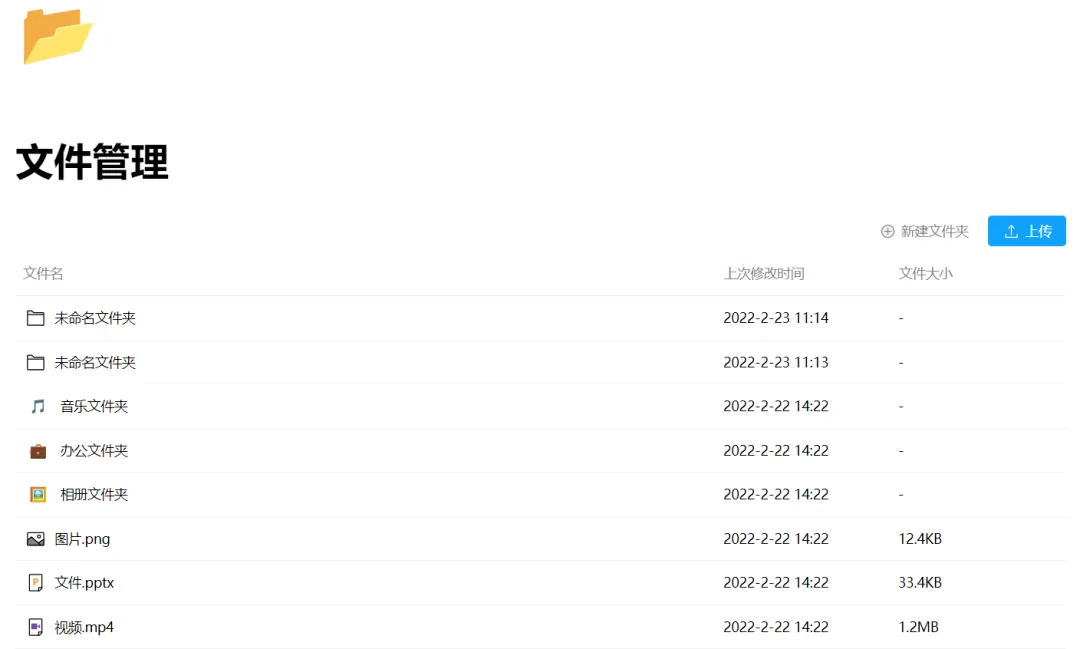Click the large yellow folder icon
This screenshot has width=1080, height=649.
[57, 36]
